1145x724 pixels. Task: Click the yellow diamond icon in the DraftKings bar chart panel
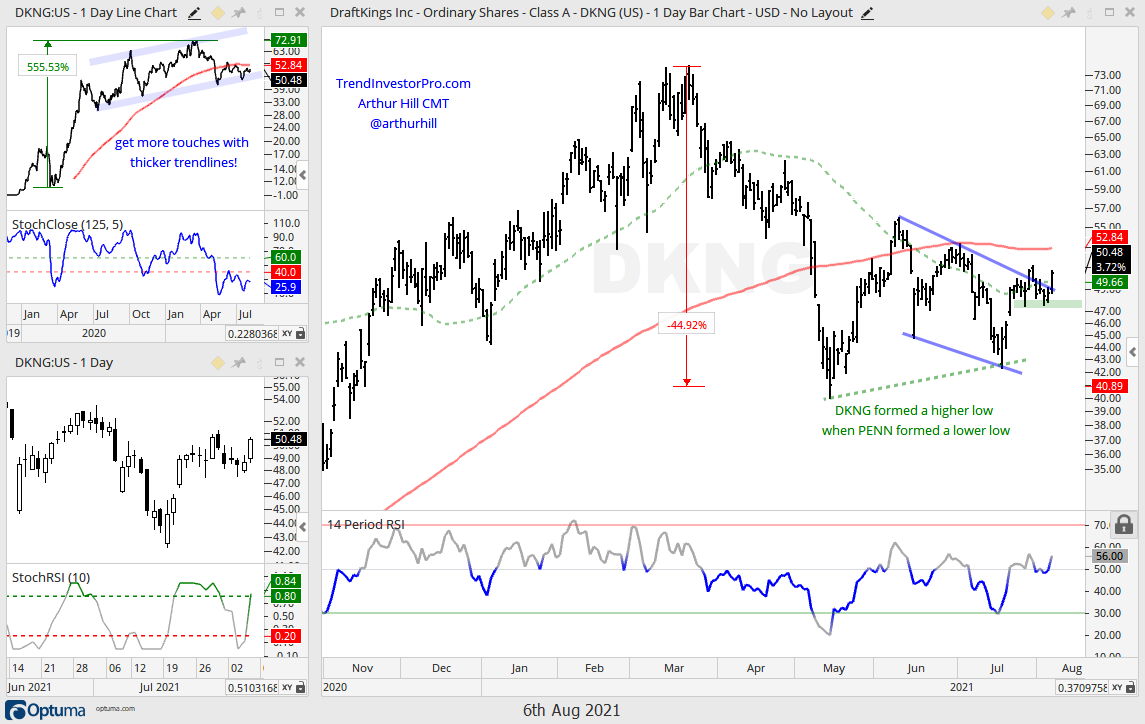pyautogui.click(x=1048, y=13)
